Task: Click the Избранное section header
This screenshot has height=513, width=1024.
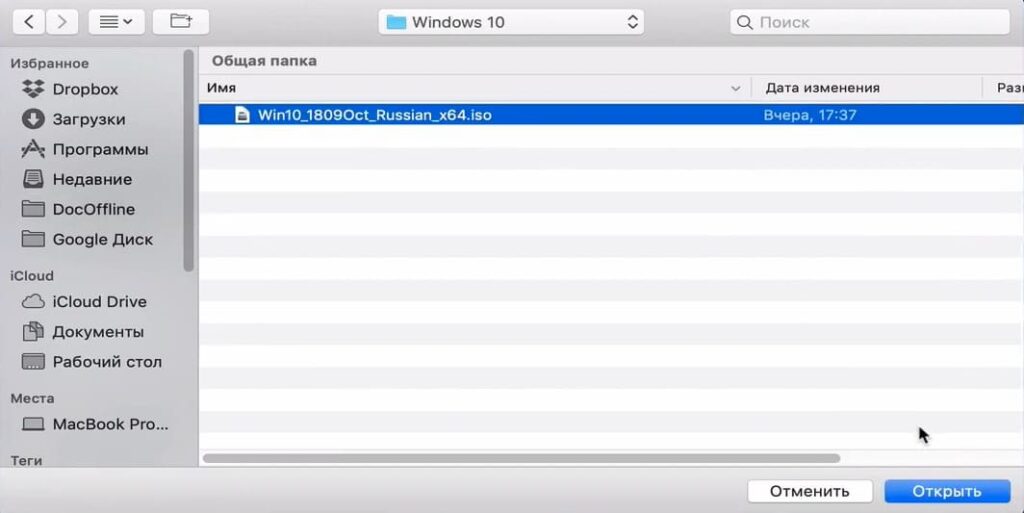Action: tap(50, 63)
